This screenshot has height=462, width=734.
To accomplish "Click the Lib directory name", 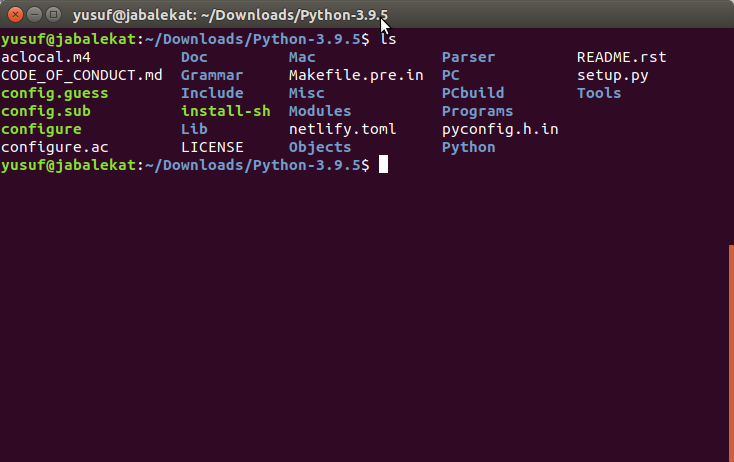I will (194, 129).
